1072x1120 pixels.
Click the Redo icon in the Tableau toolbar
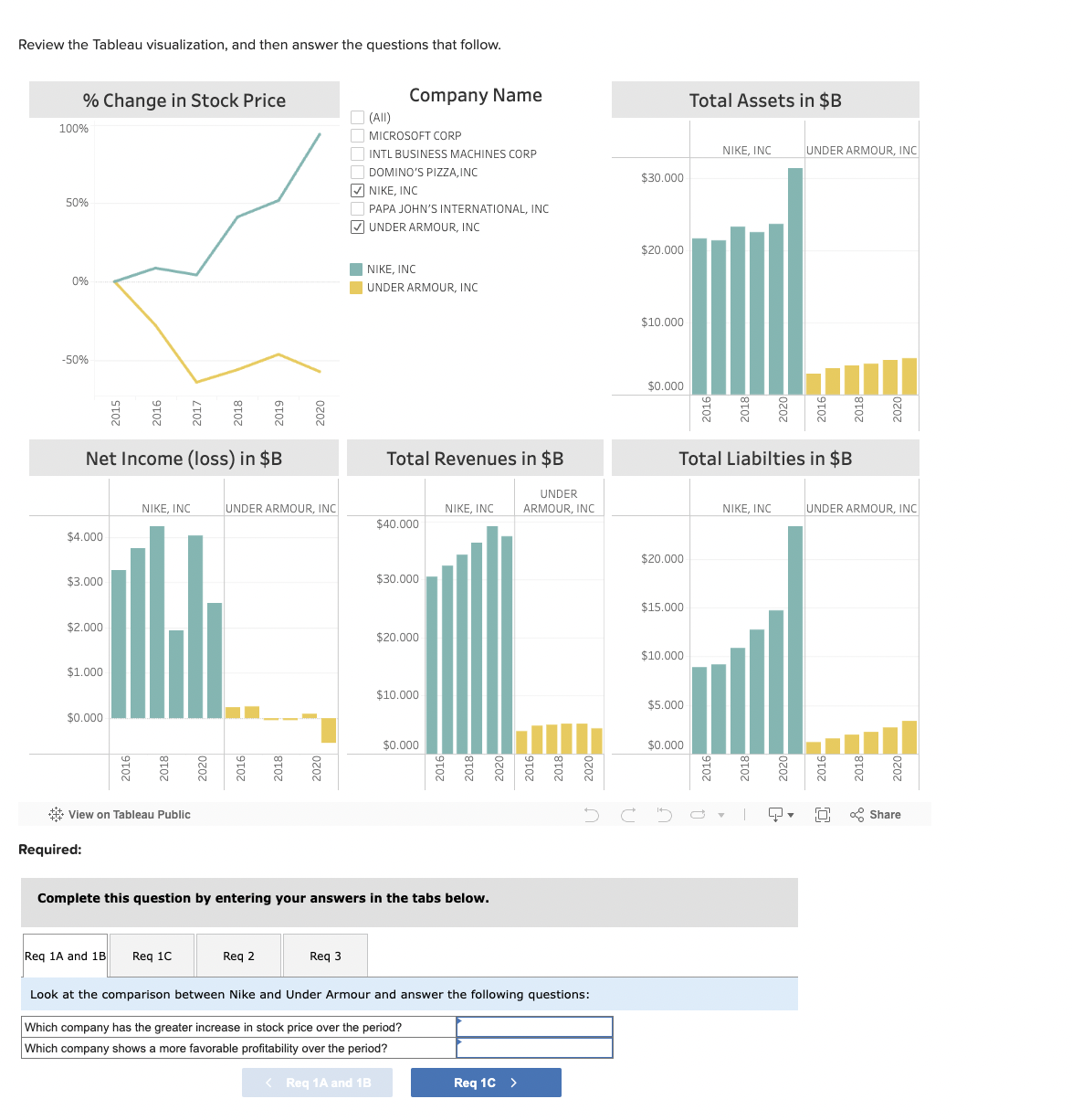[x=628, y=814]
